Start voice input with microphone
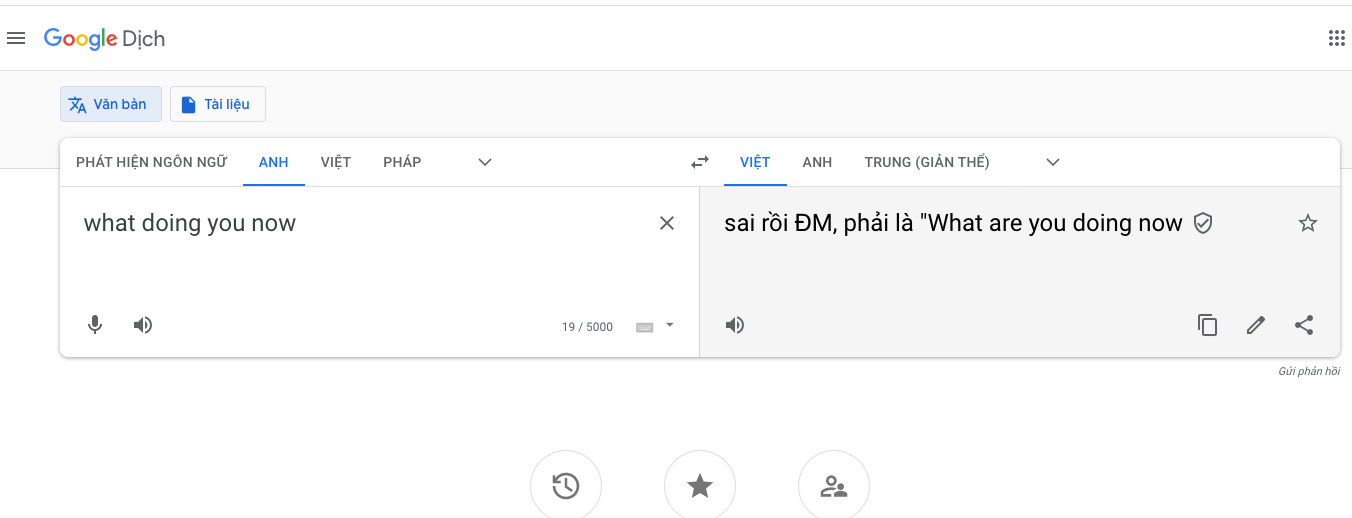 click(x=95, y=325)
